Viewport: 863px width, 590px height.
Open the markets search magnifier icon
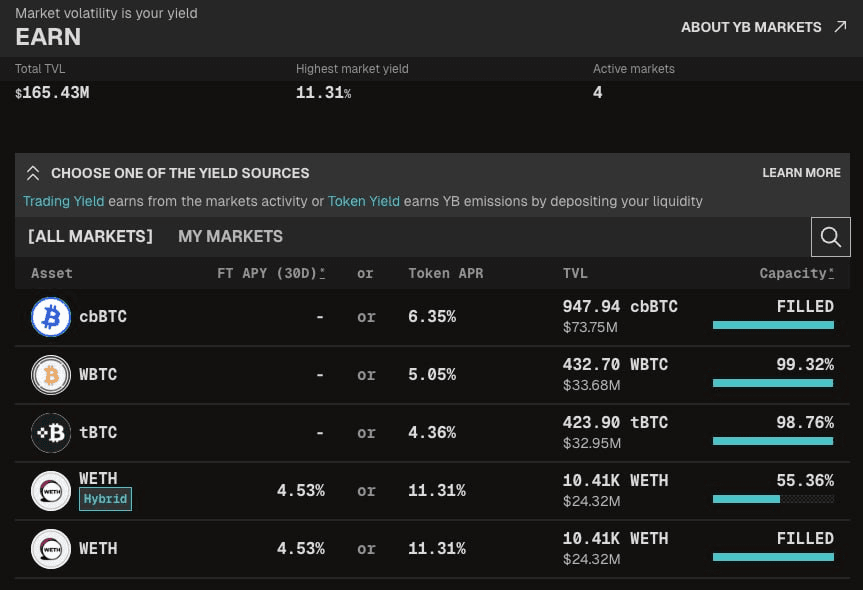click(830, 237)
